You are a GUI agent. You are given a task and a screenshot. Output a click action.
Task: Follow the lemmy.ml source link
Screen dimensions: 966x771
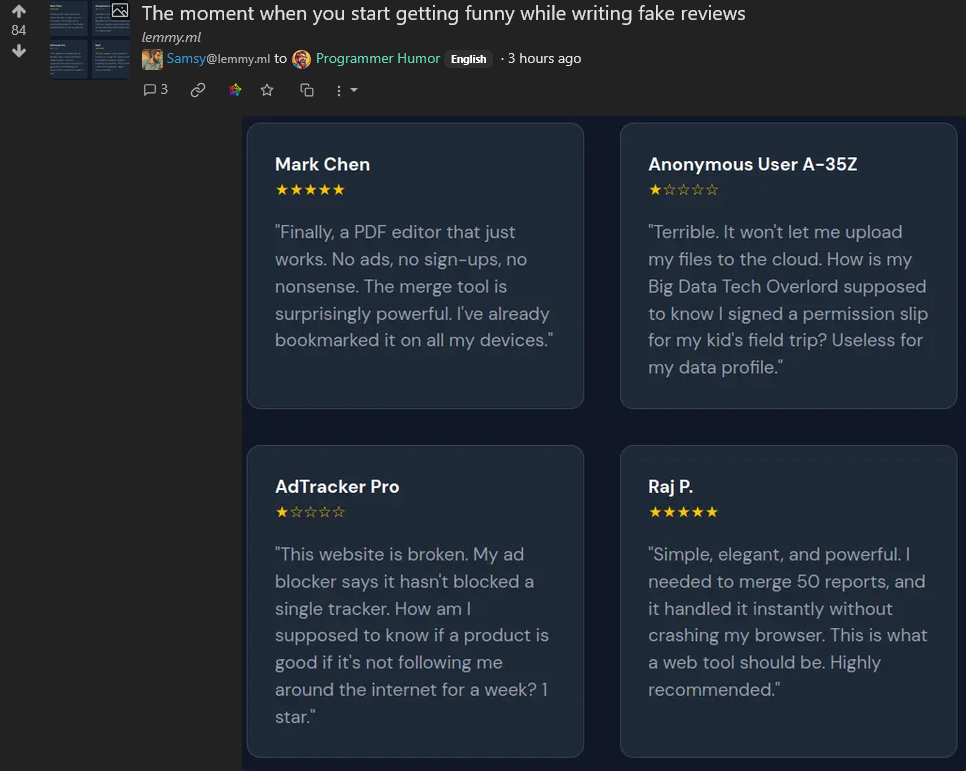point(171,38)
